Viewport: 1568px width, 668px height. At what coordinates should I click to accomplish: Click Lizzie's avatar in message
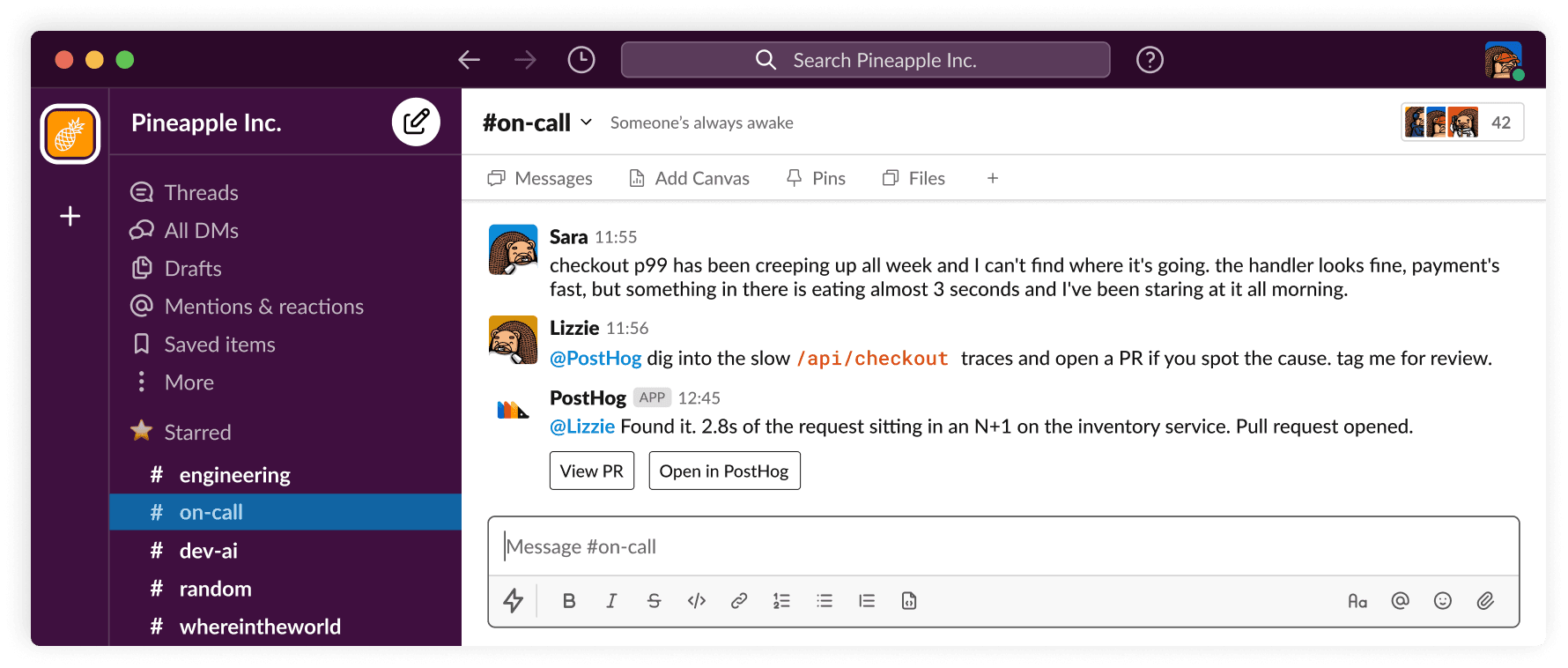(x=513, y=340)
